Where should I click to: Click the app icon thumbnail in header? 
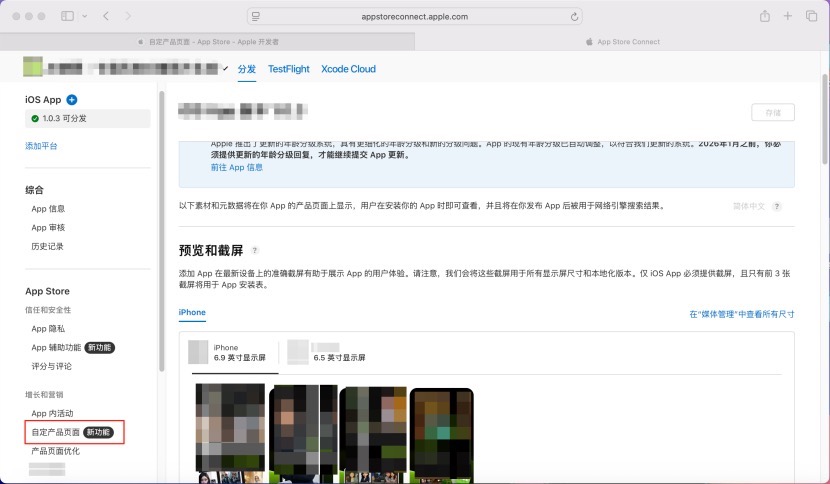click(x=33, y=66)
